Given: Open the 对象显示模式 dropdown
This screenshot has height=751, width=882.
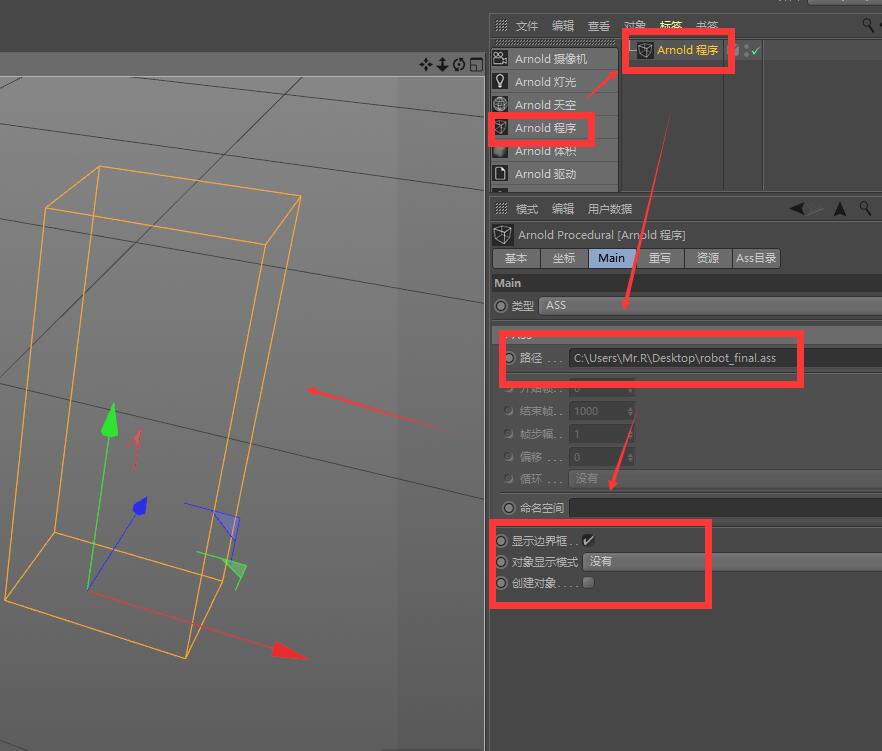Looking at the screenshot, I should pyautogui.click(x=732, y=561).
